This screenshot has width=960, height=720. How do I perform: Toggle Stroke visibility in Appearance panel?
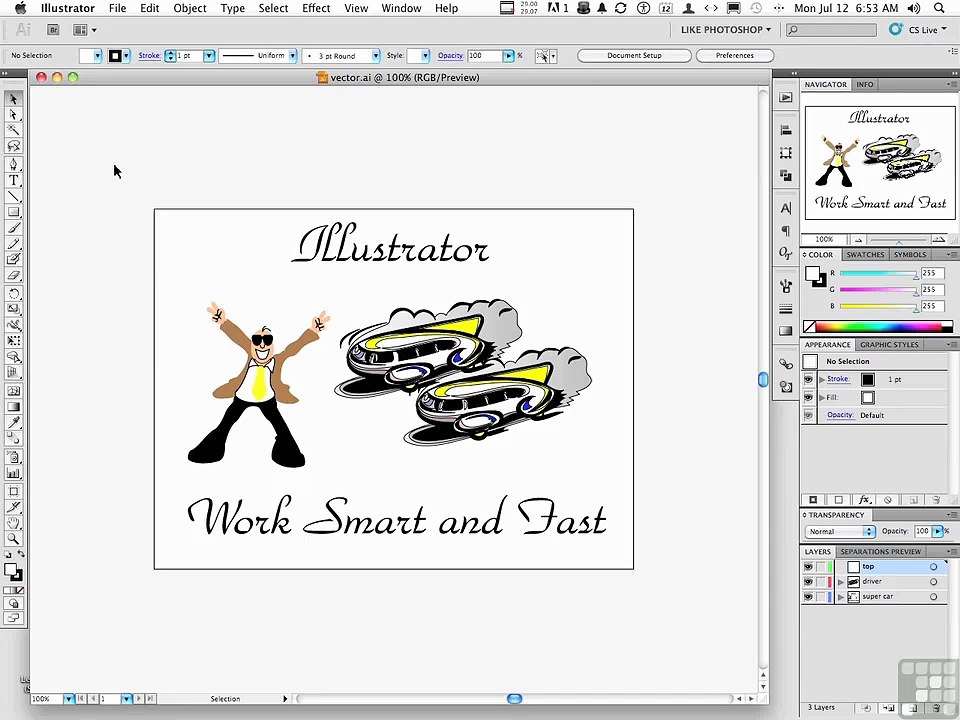809,380
